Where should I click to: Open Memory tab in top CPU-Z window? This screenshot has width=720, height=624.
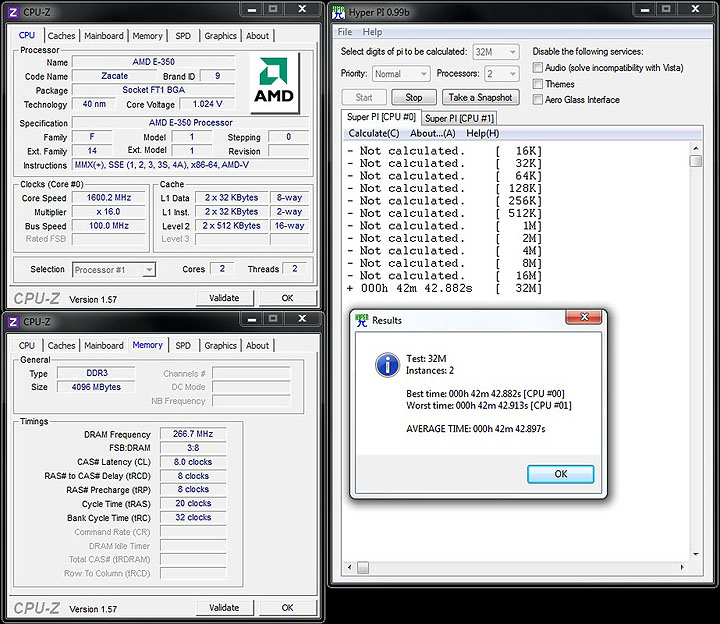147,36
